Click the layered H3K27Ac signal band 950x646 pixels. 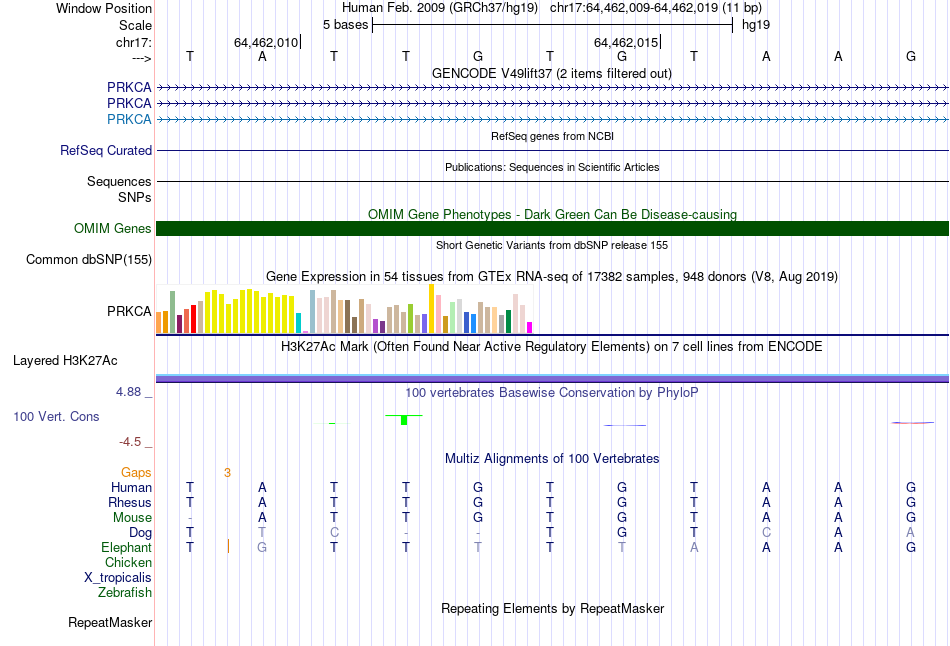pyautogui.click(x=552, y=378)
